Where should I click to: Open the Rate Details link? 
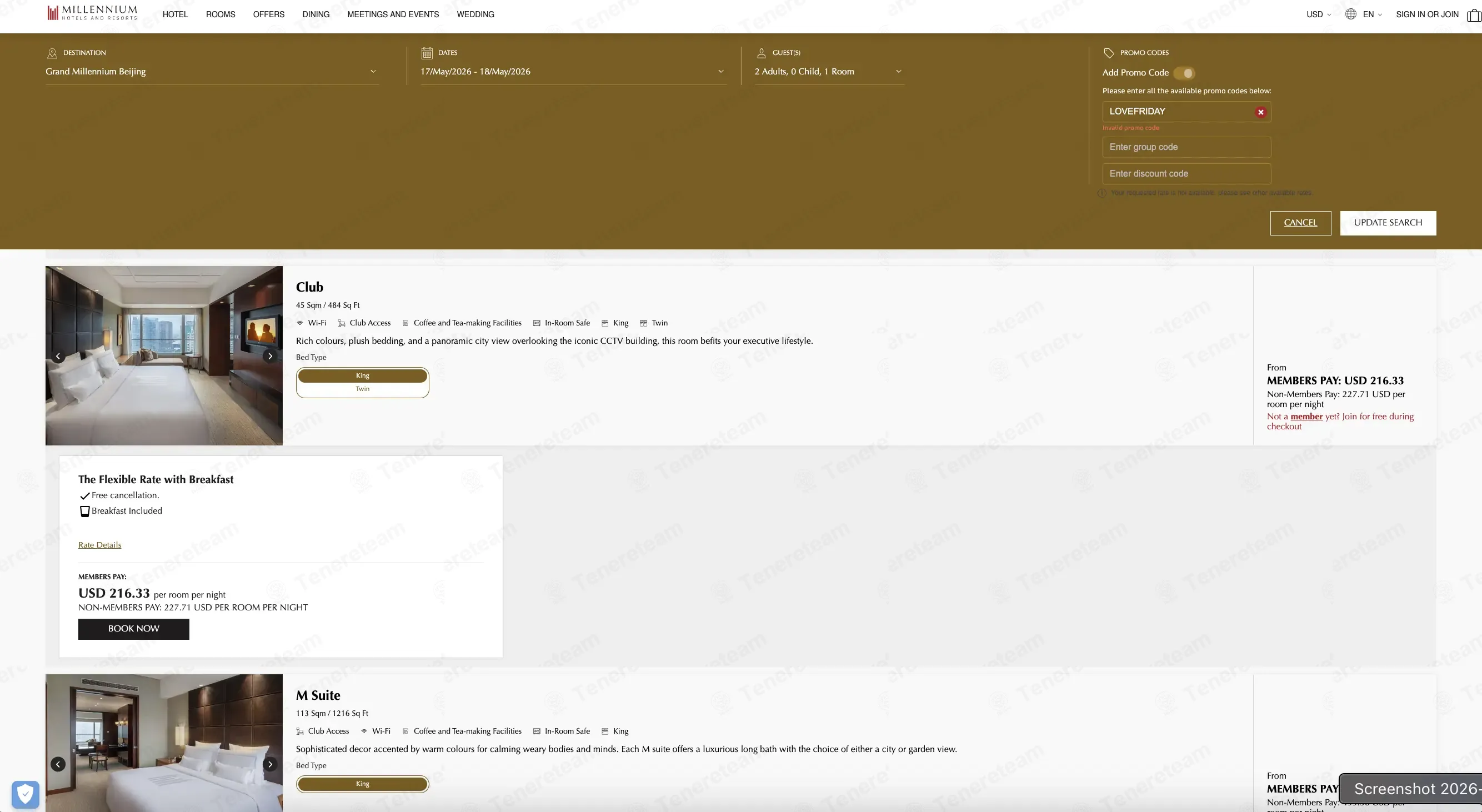point(99,545)
